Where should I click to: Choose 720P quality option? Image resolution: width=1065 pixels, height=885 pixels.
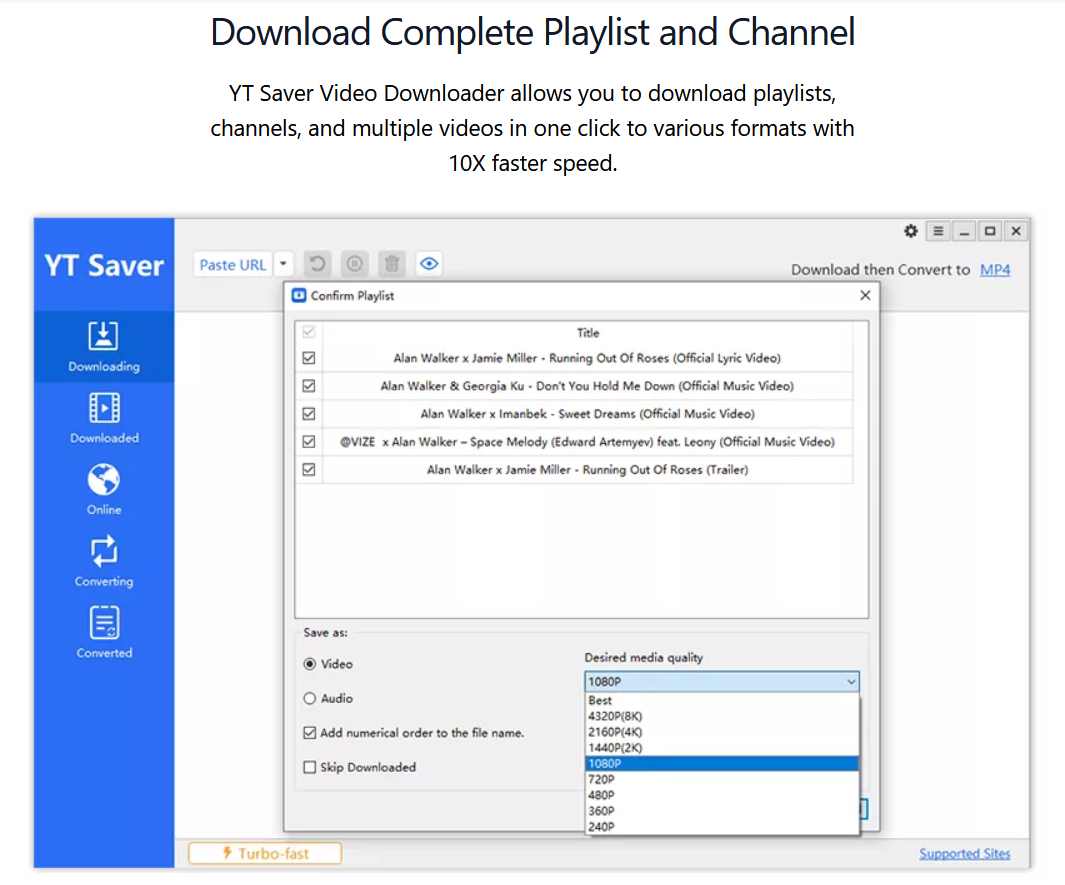point(721,779)
